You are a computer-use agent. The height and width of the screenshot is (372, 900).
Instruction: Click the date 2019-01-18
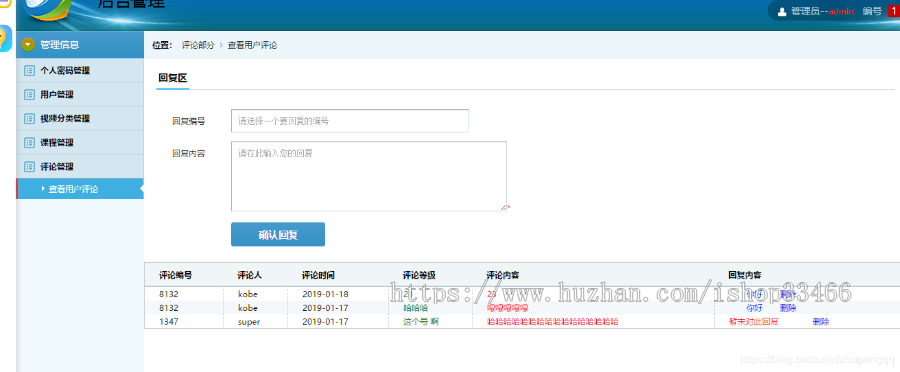[x=325, y=294]
